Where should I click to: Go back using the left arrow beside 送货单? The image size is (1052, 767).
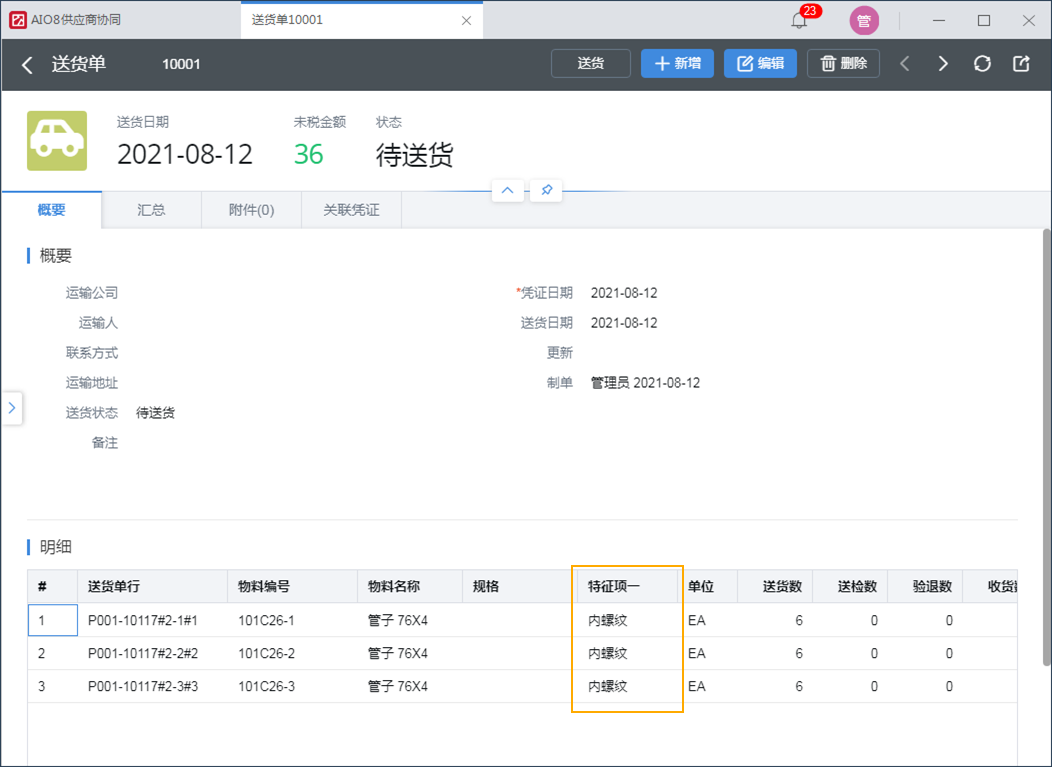click(x=27, y=64)
